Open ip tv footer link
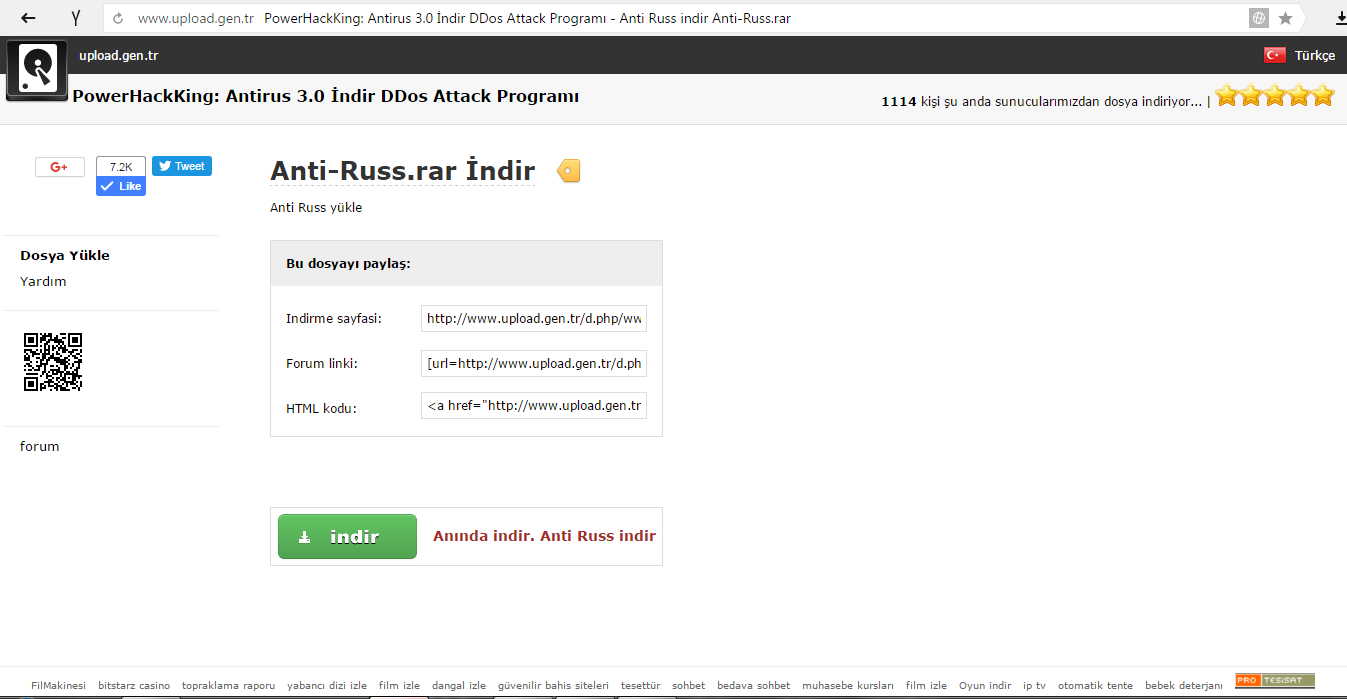This screenshot has height=699, width=1347. pyautogui.click(x=1035, y=685)
